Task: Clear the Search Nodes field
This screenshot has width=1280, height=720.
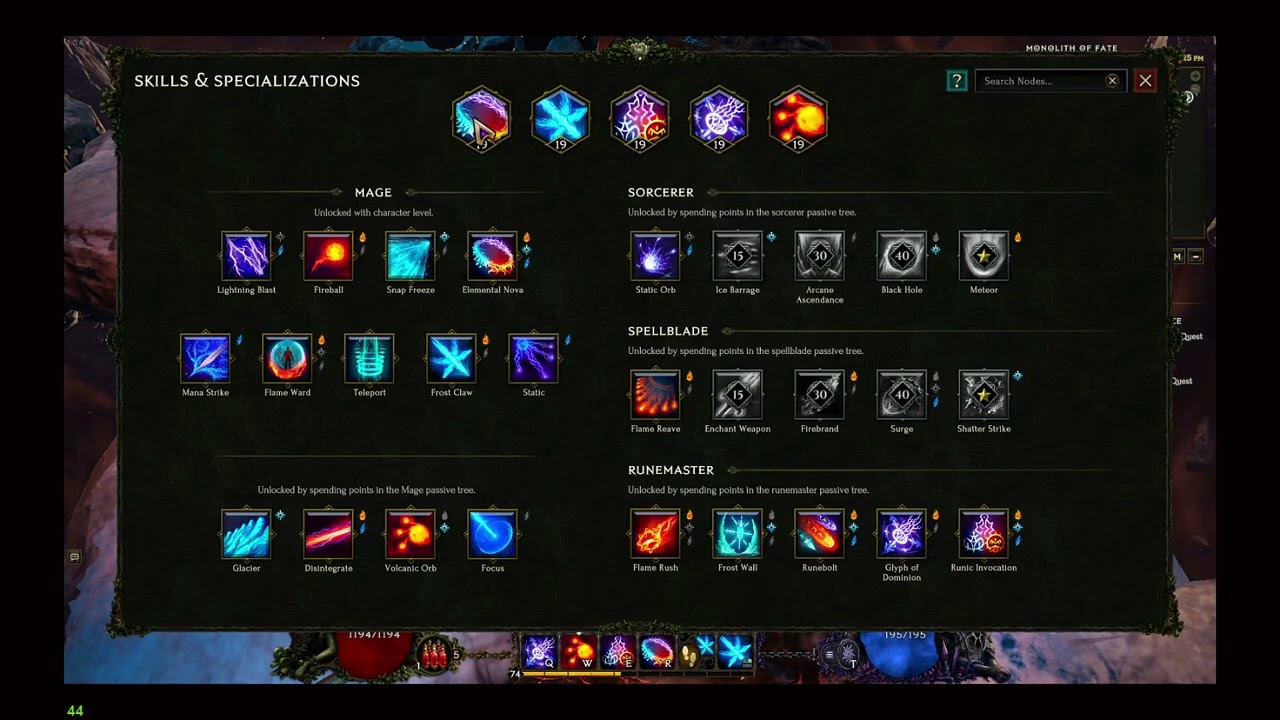Action: tap(1112, 81)
